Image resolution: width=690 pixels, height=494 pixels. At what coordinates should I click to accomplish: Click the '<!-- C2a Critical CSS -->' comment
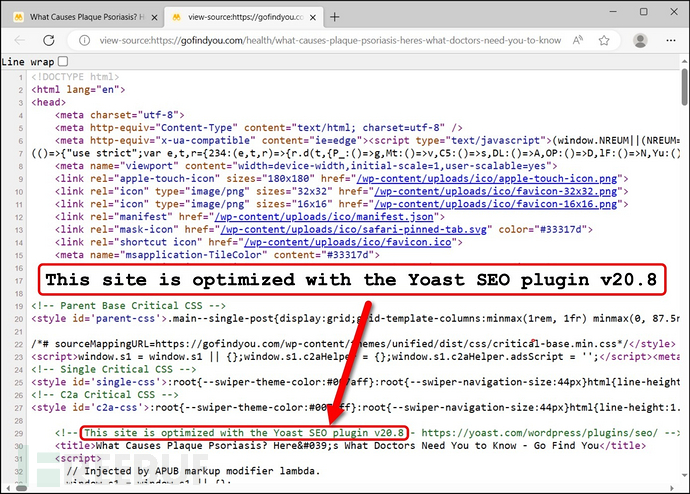point(105,395)
